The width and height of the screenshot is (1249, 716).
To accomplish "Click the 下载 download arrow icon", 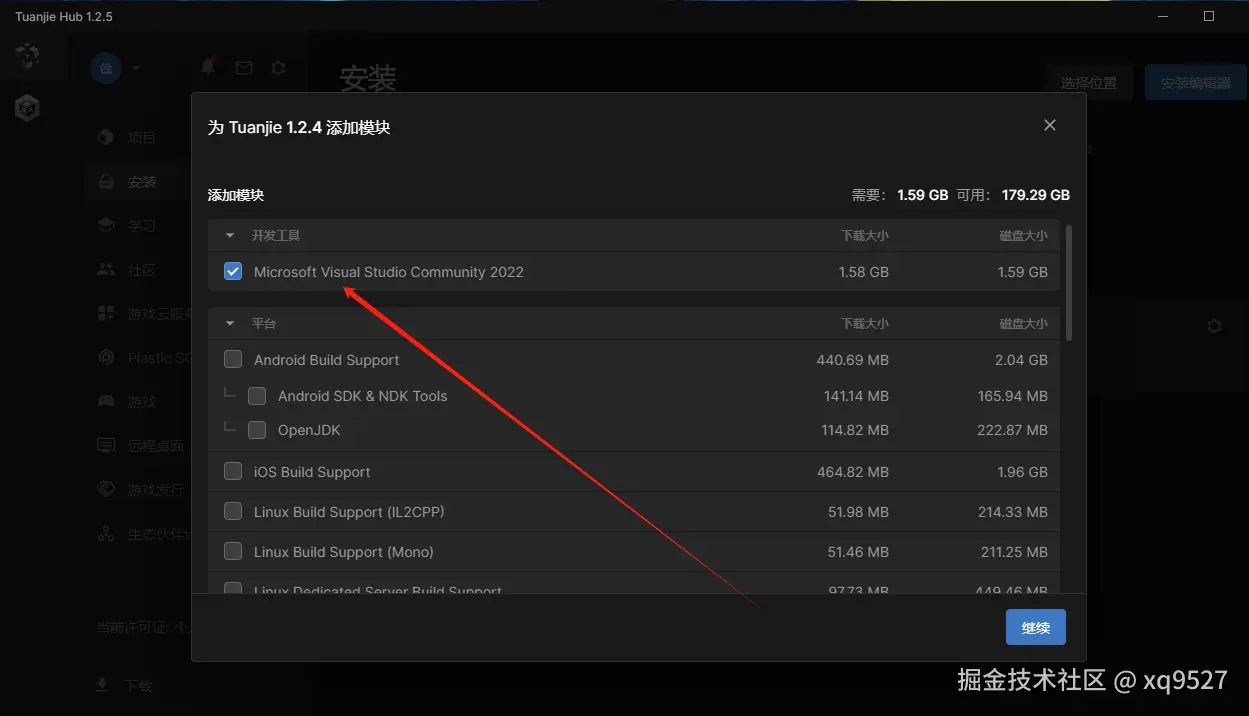I will tap(101, 685).
